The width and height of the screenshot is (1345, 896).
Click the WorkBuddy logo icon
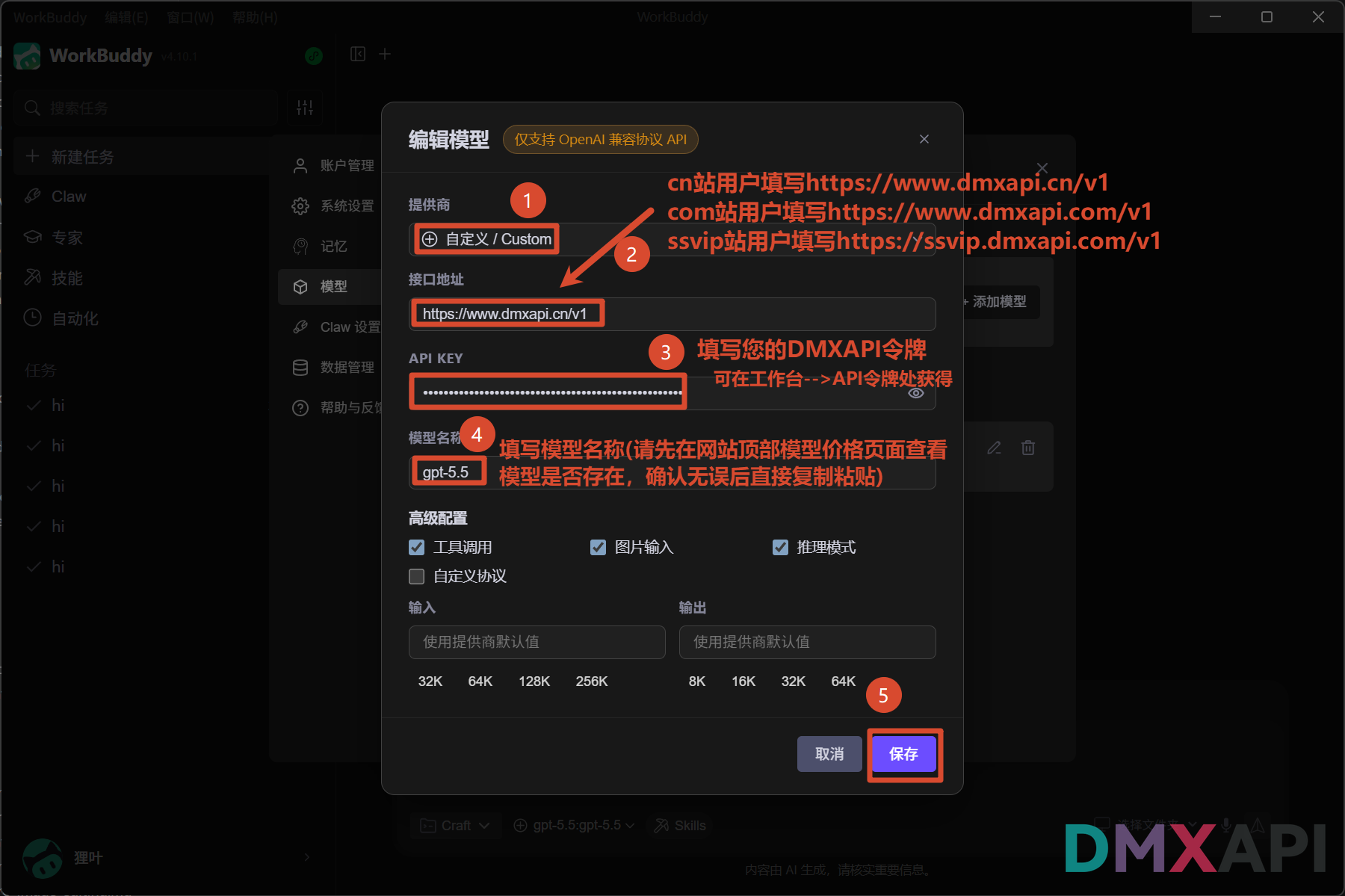pyautogui.click(x=28, y=56)
